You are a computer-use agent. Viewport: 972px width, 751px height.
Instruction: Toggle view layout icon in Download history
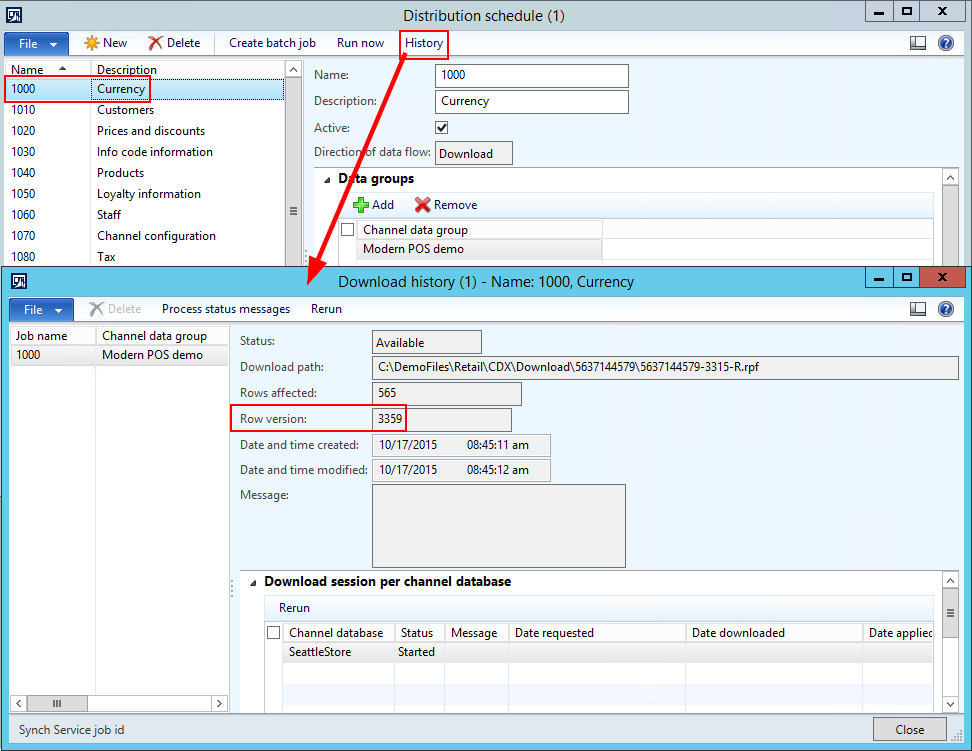tap(917, 309)
